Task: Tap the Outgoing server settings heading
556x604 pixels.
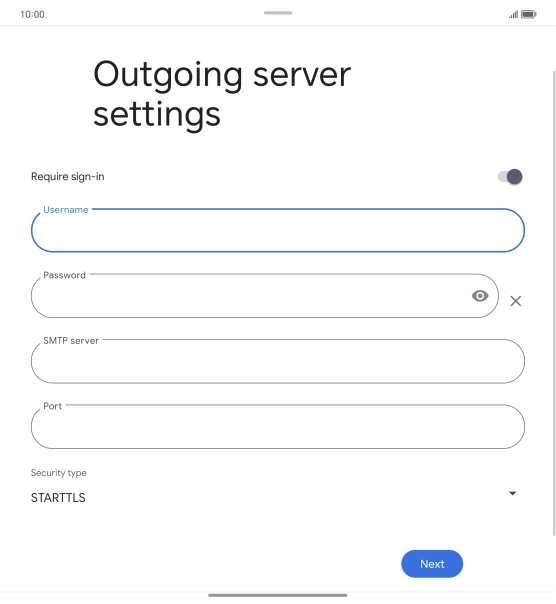Action: pos(222,94)
